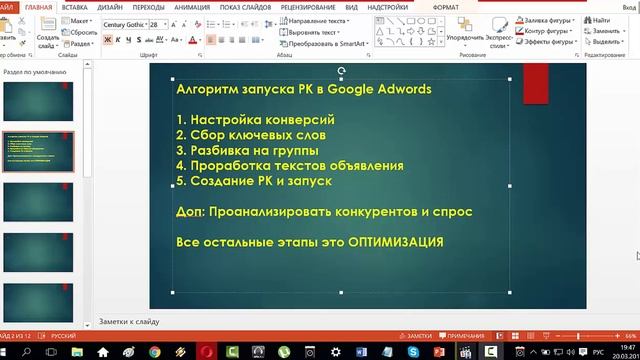Expand the shapes gallery more arrow
Viewport: 640px width, 360px height.
click(x=441, y=42)
